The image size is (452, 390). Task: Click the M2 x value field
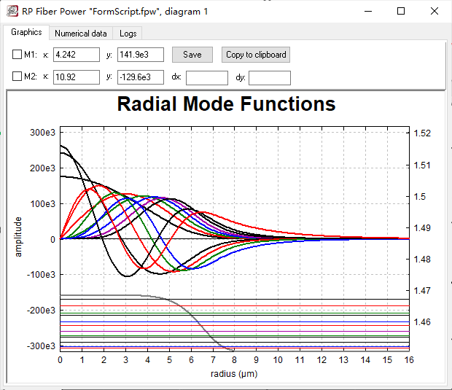point(76,77)
